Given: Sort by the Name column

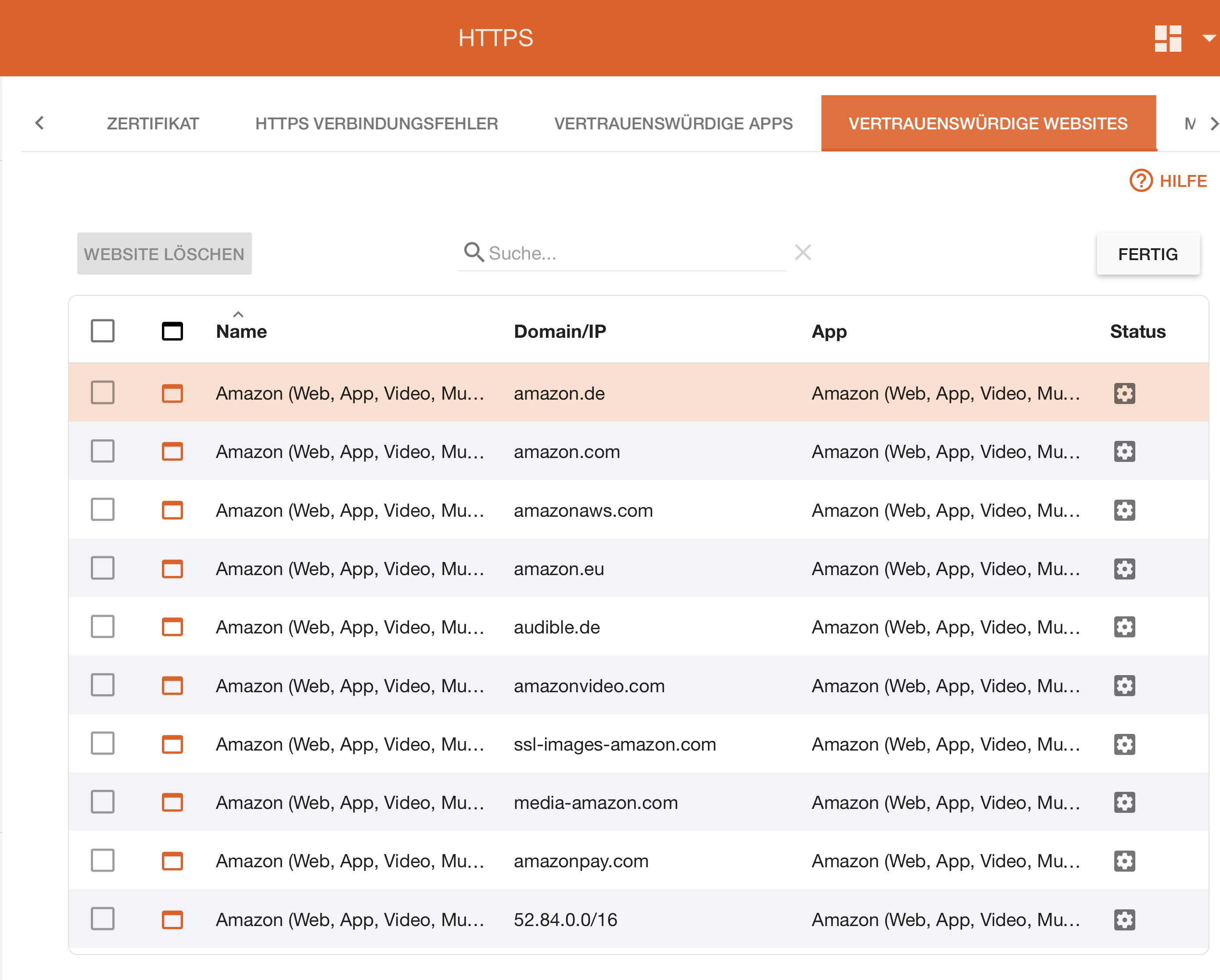Looking at the screenshot, I should pyautogui.click(x=241, y=331).
